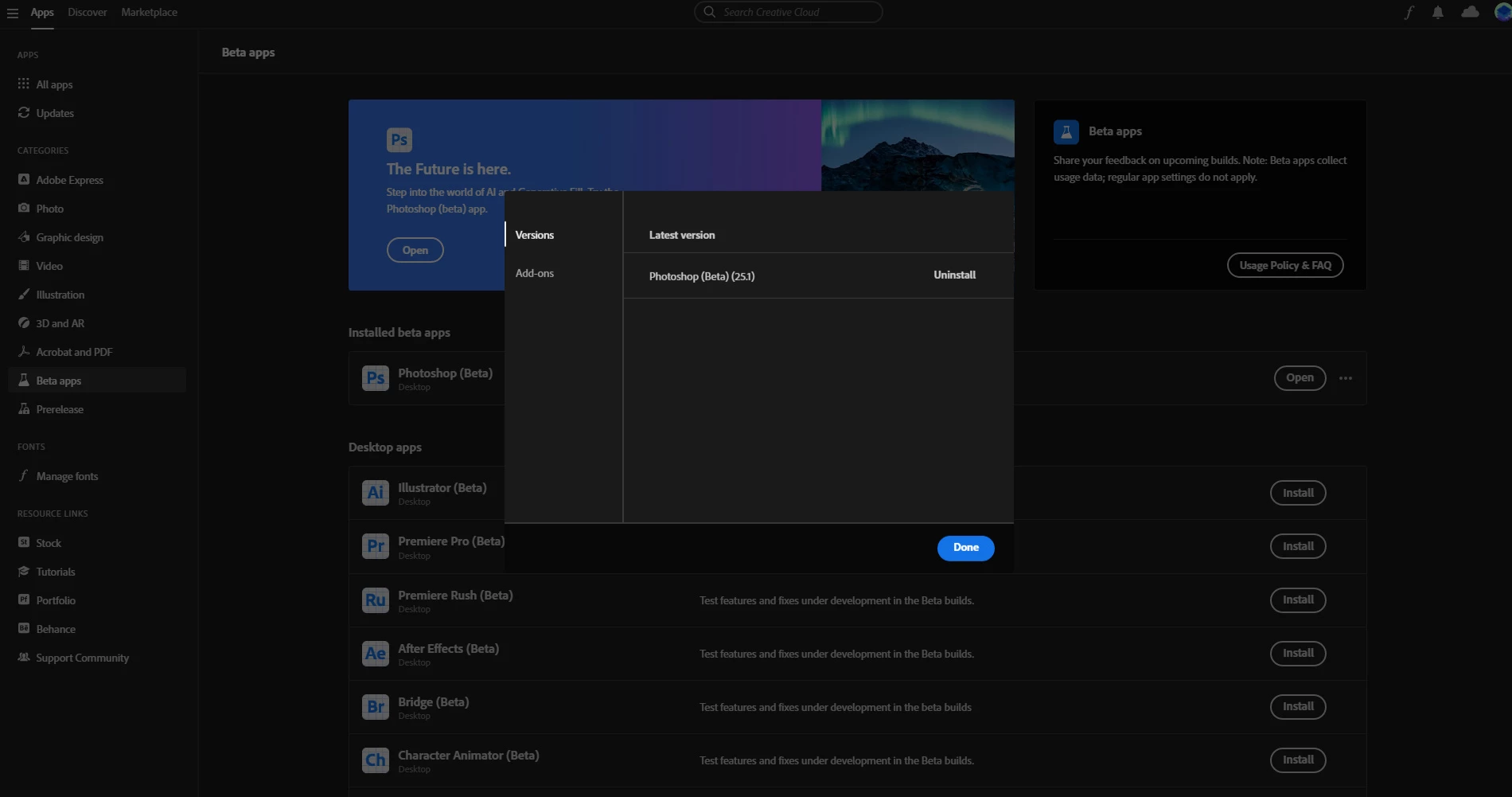Select Illustration category
This screenshot has height=797, width=1512.
pos(97,295)
